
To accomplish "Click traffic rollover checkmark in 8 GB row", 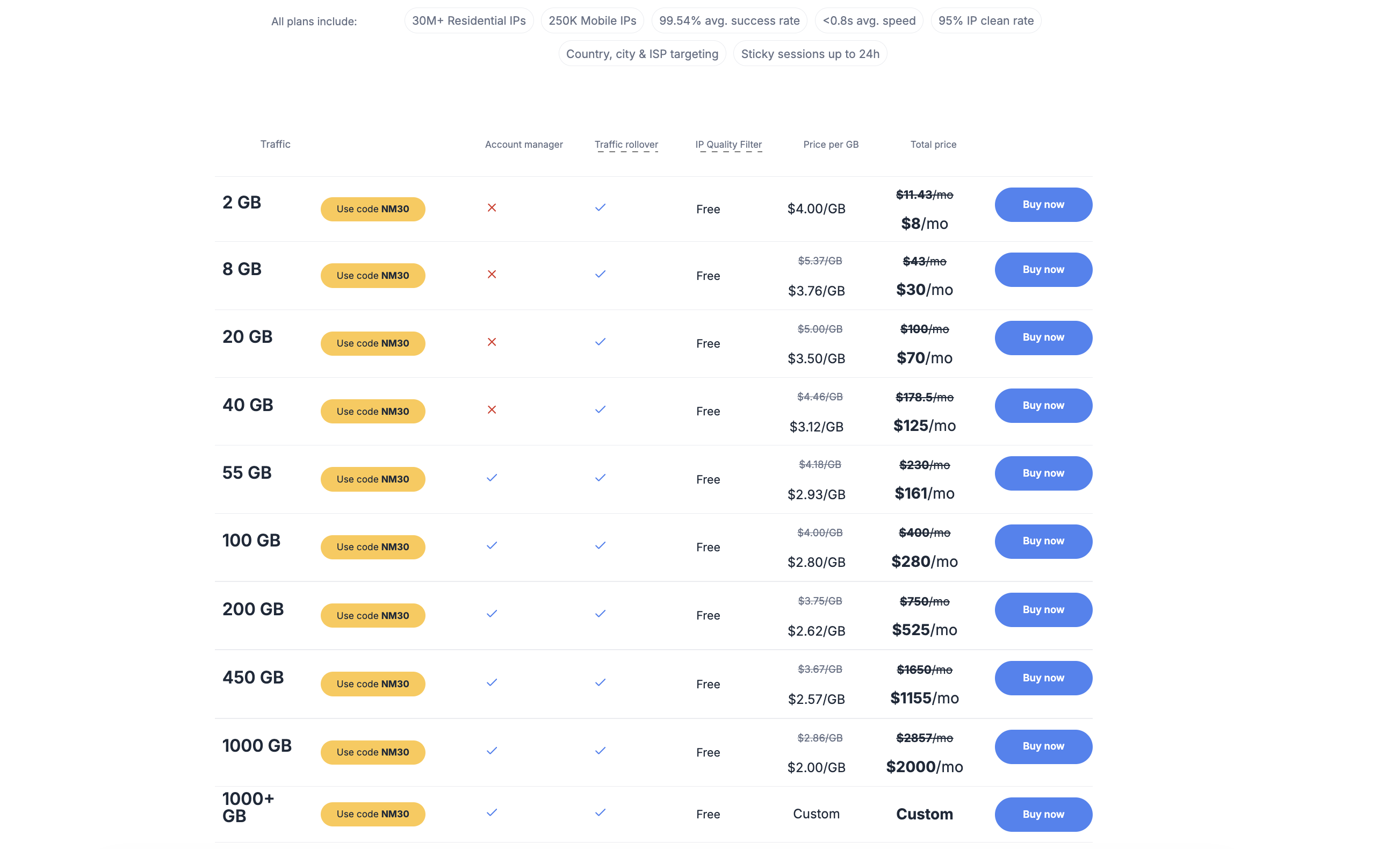I will [x=600, y=274].
